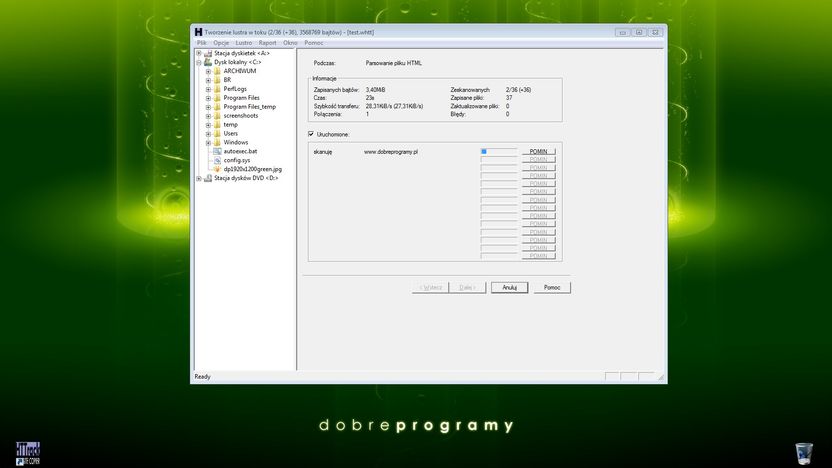Expand the ARCHIWUM folder node
Image resolution: width=832 pixels, height=468 pixels.
[208, 71]
